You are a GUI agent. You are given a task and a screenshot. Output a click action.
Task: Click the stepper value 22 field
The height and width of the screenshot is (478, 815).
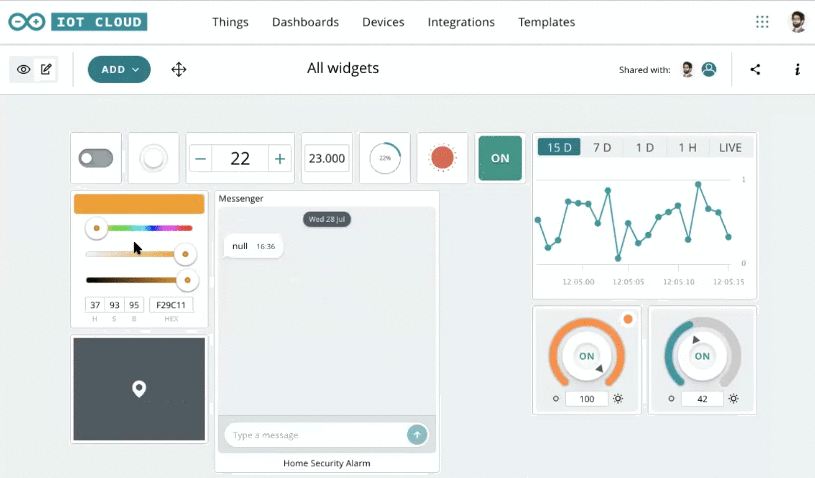coord(240,158)
